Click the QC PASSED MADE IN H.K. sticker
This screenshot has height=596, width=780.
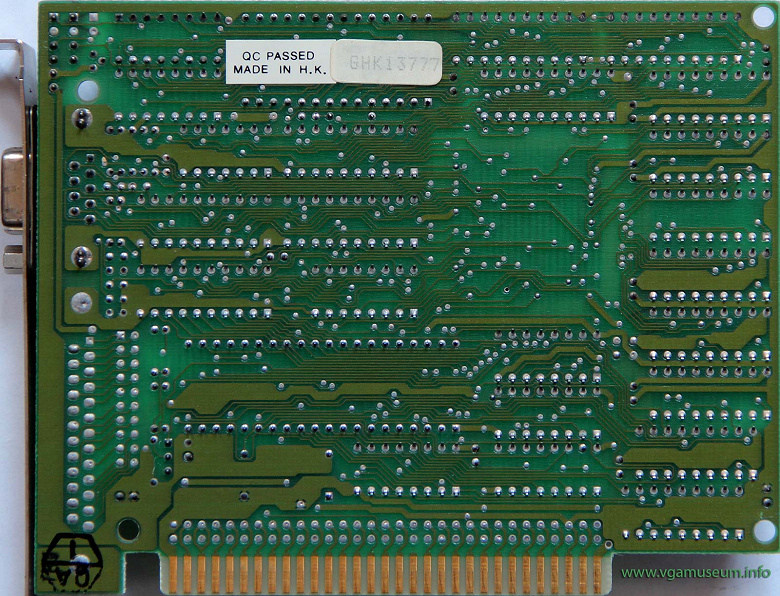(x=281, y=62)
